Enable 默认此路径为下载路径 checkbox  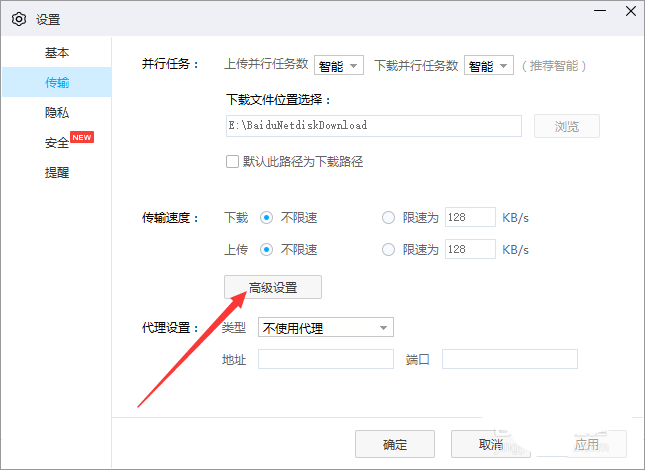233,161
